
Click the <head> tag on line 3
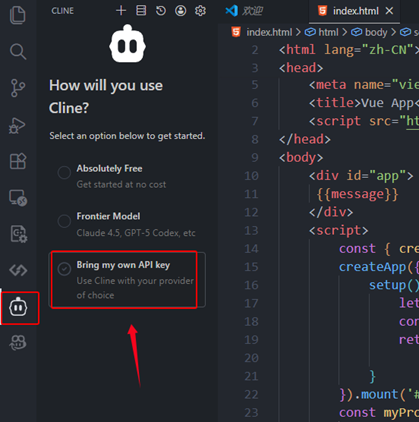pyautogui.click(x=301, y=68)
